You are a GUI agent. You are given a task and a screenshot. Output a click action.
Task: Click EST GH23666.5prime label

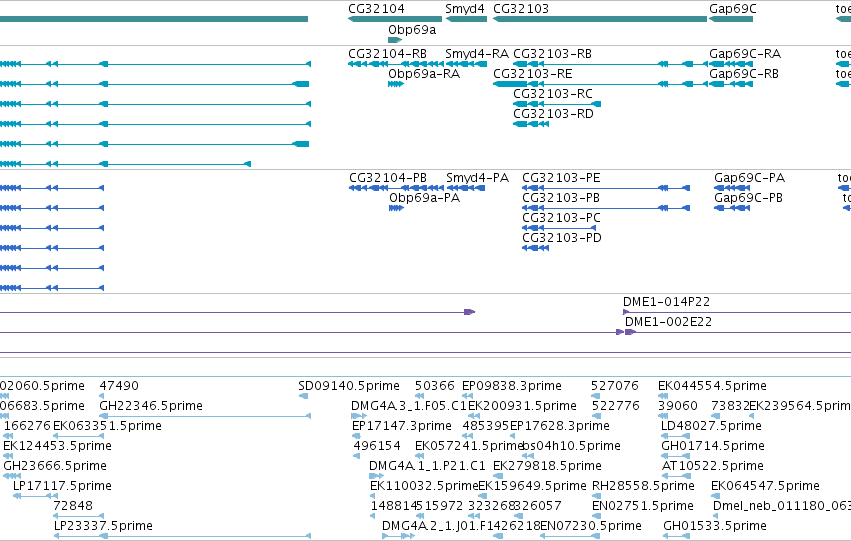(x=55, y=466)
